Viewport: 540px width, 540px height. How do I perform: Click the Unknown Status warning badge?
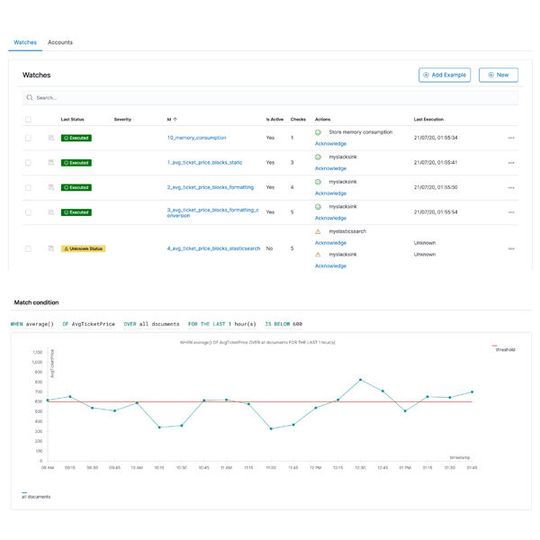pyautogui.click(x=83, y=249)
